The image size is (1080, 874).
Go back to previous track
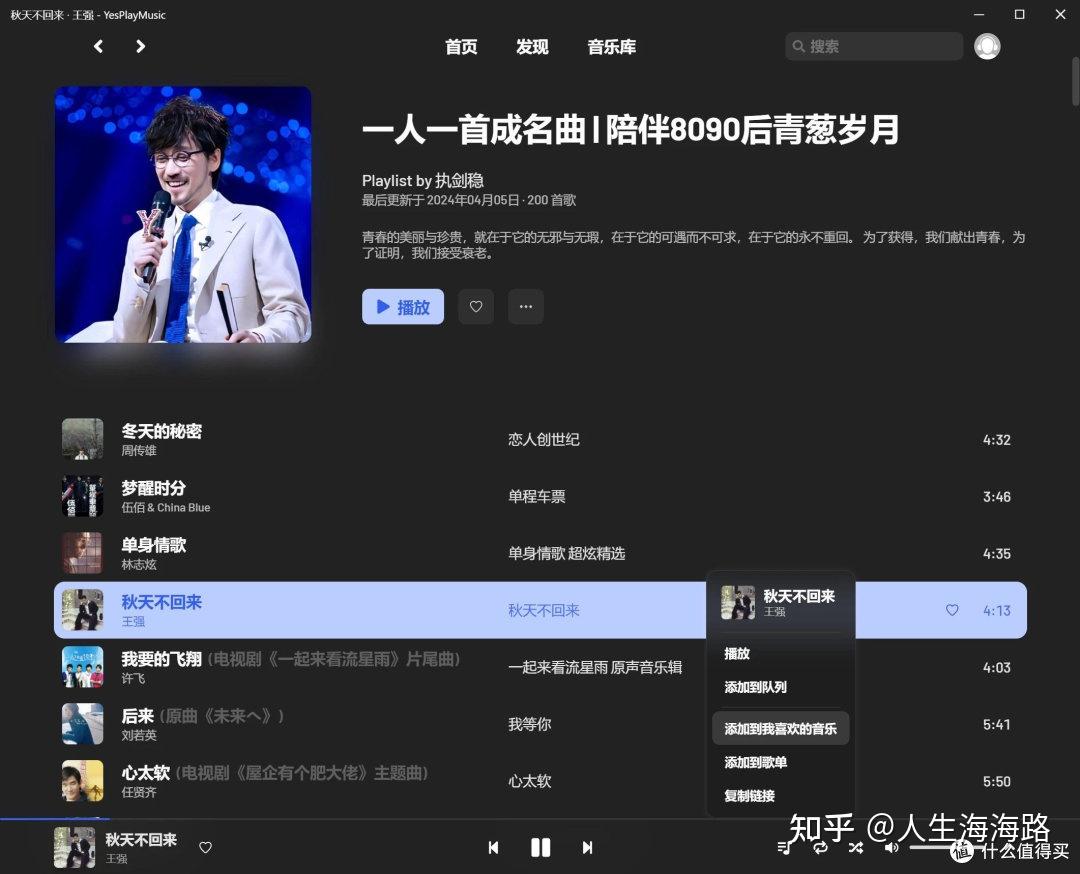click(494, 847)
